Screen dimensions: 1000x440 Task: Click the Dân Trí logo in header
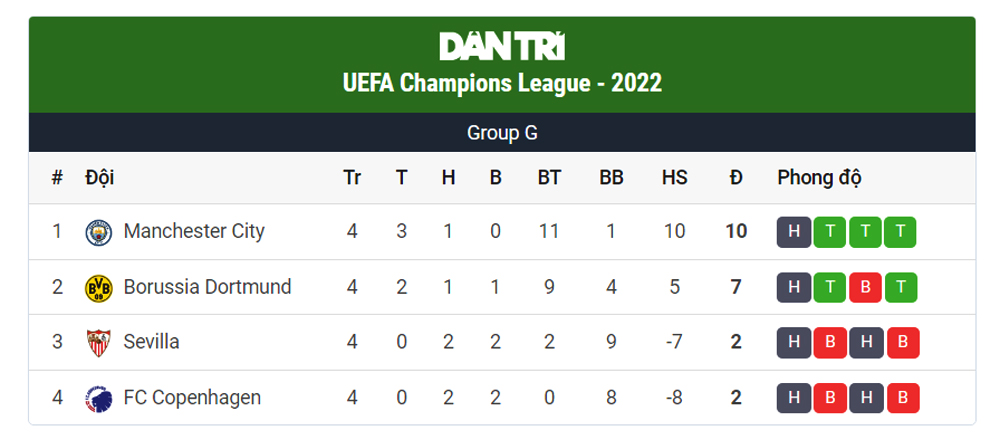pyautogui.click(x=502, y=46)
